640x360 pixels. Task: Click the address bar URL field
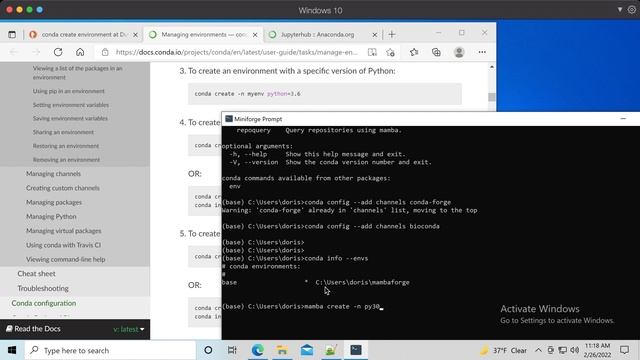[236, 52]
